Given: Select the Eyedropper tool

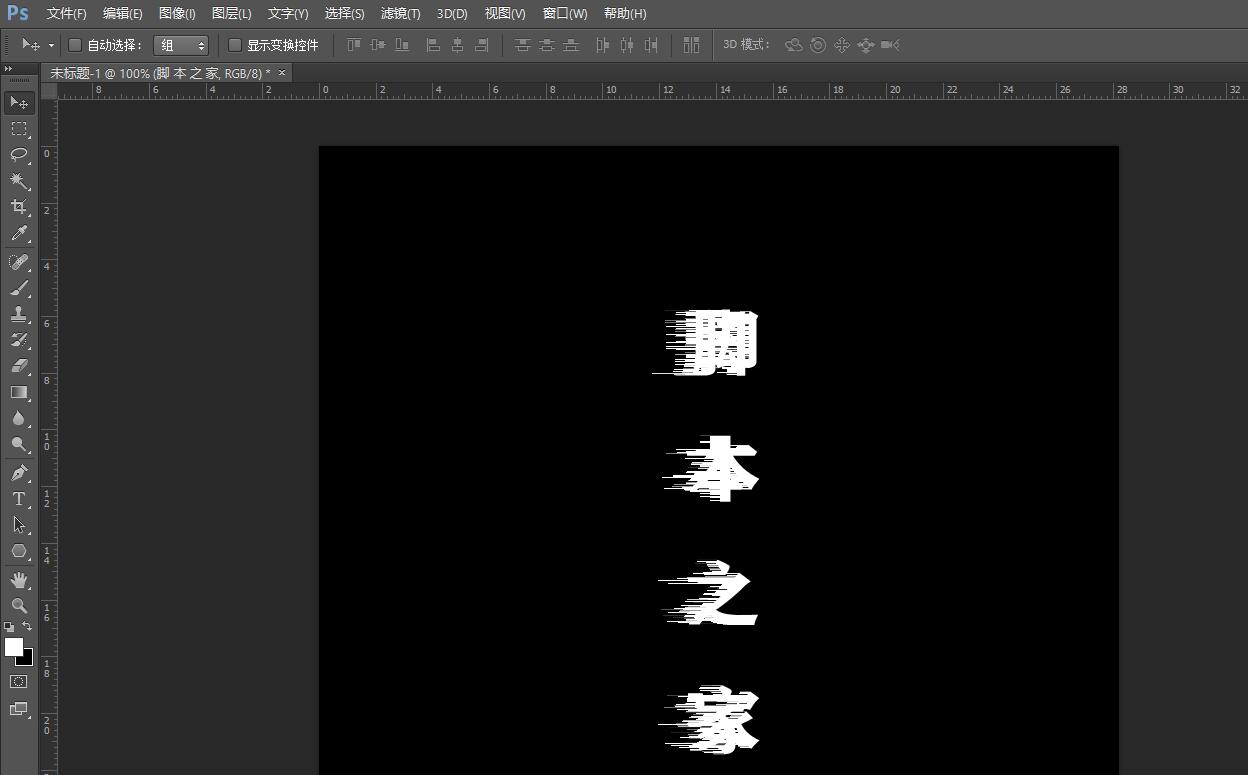Looking at the screenshot, I should [19, 234].
